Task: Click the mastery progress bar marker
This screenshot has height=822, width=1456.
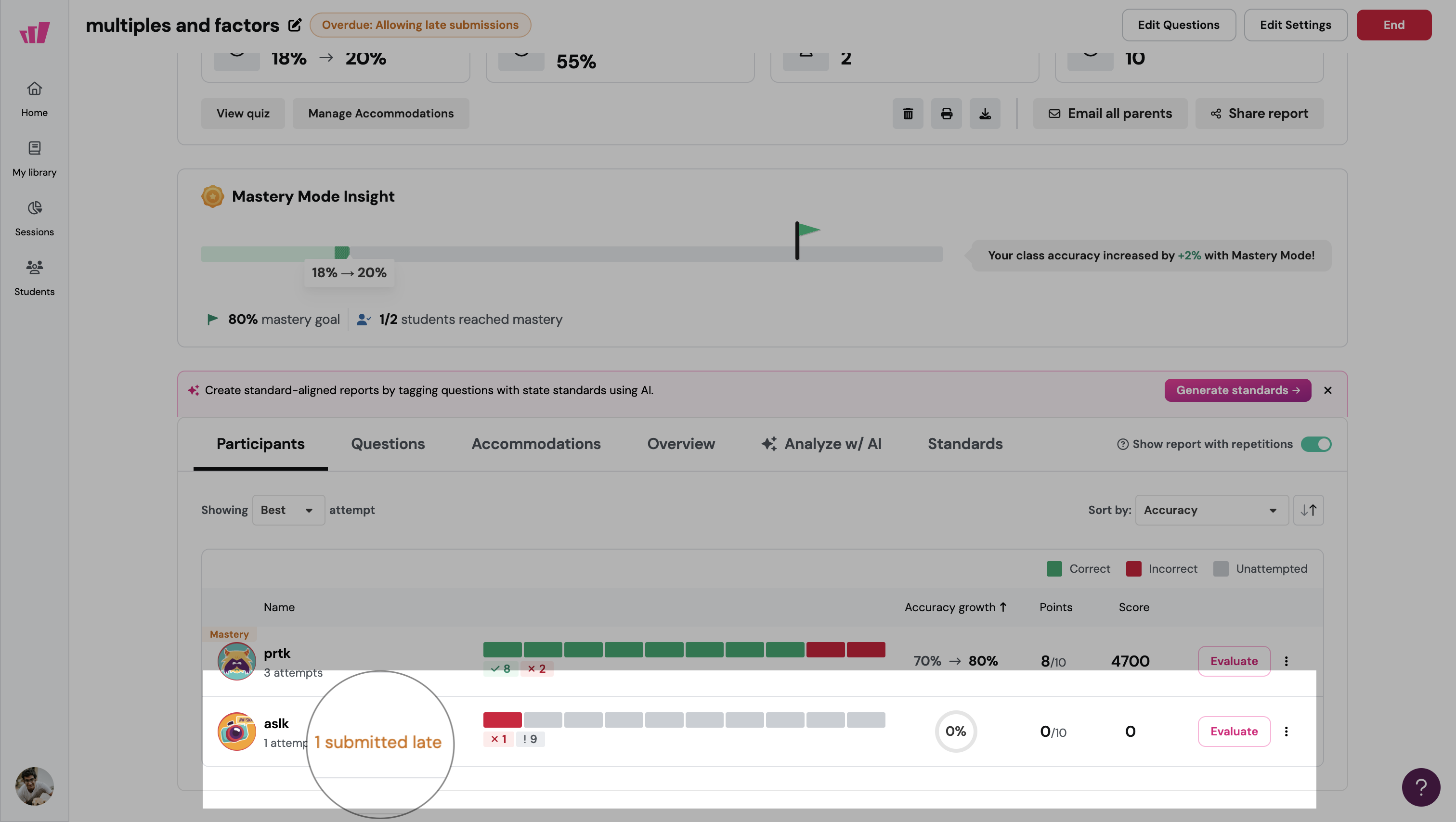Action: tap(342, 253)
